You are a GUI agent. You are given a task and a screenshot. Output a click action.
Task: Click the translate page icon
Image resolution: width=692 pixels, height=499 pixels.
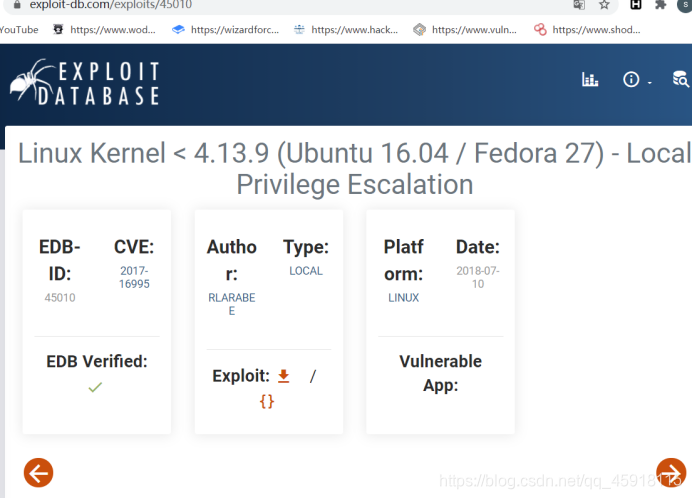point(579,5)
